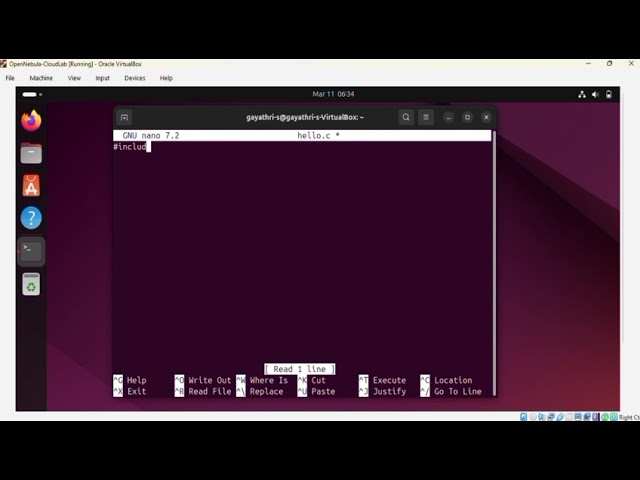Click the ^U Paste shortcut

316,391
